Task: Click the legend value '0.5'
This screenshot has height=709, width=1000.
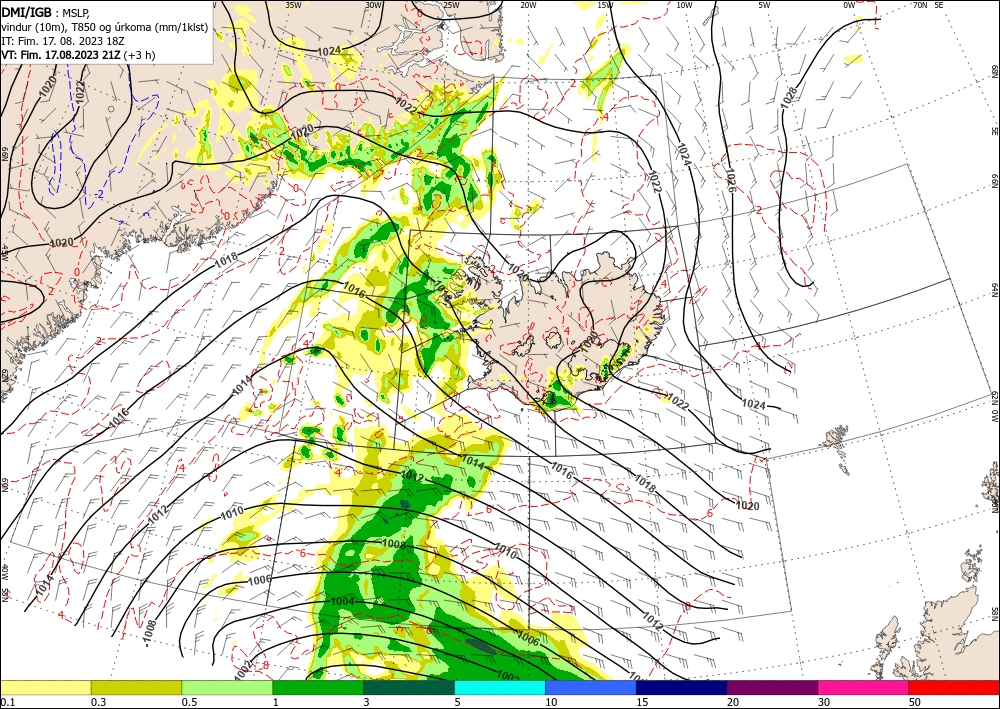Action: coord(188,702)
